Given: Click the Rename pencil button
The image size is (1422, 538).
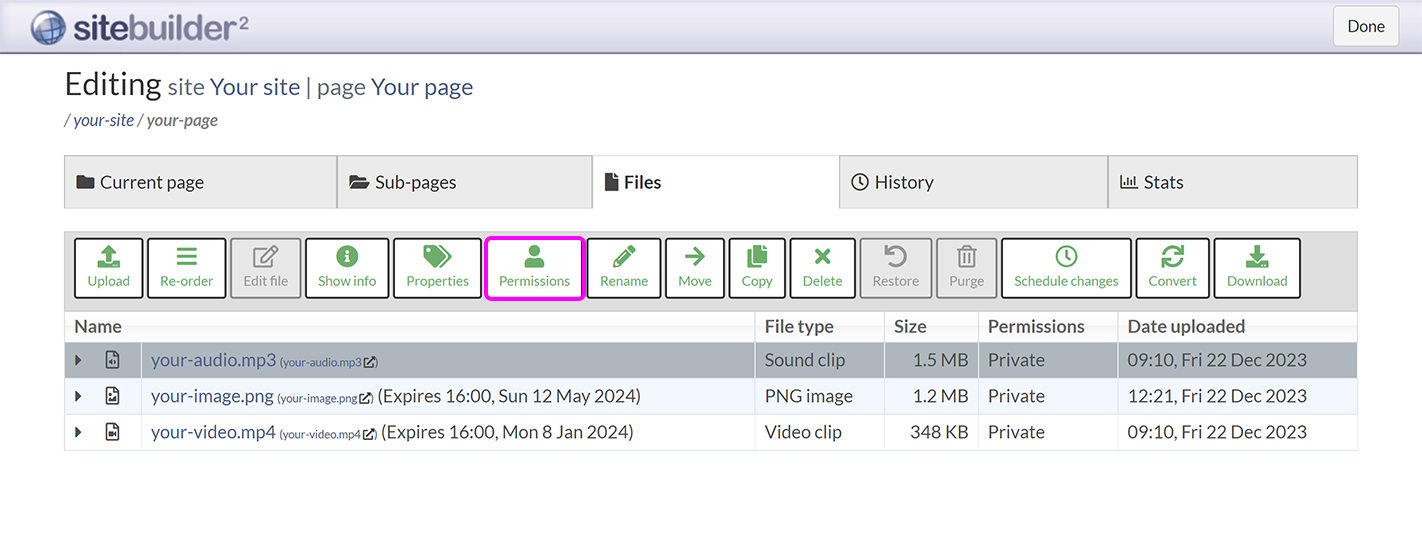Looking at the screenshot, I should [624, 268].
